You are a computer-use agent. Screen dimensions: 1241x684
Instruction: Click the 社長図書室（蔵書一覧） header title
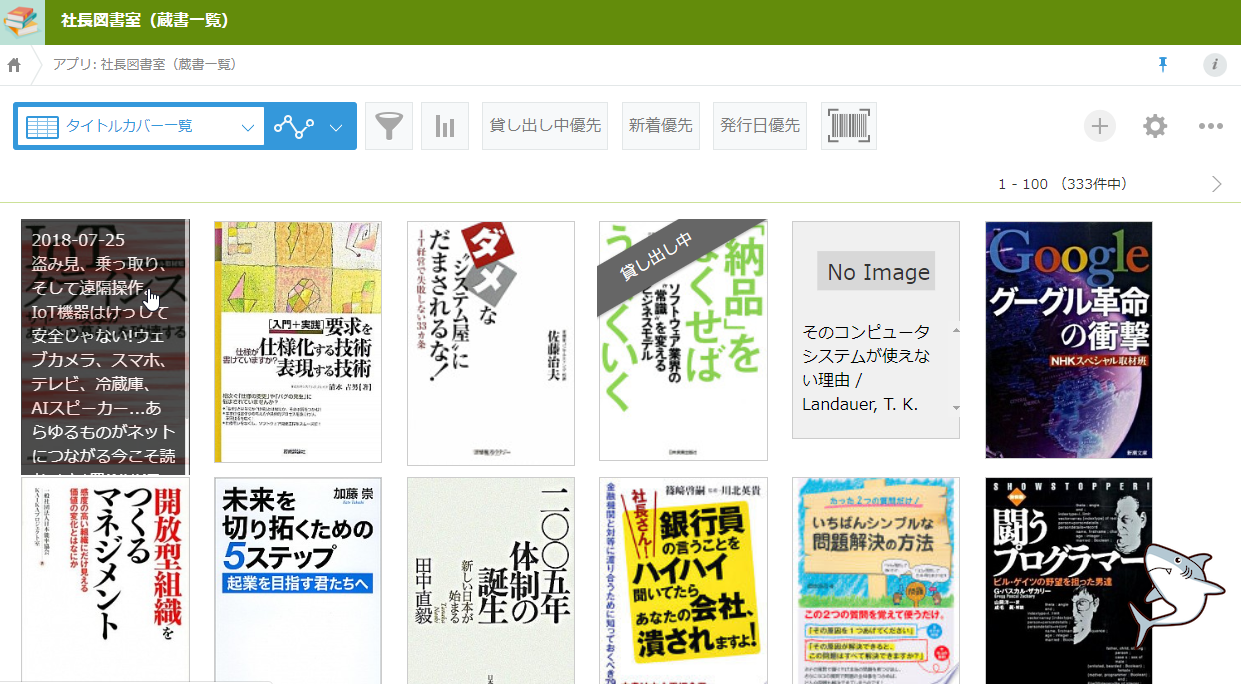pyautogui.click(x=145, y=21)
